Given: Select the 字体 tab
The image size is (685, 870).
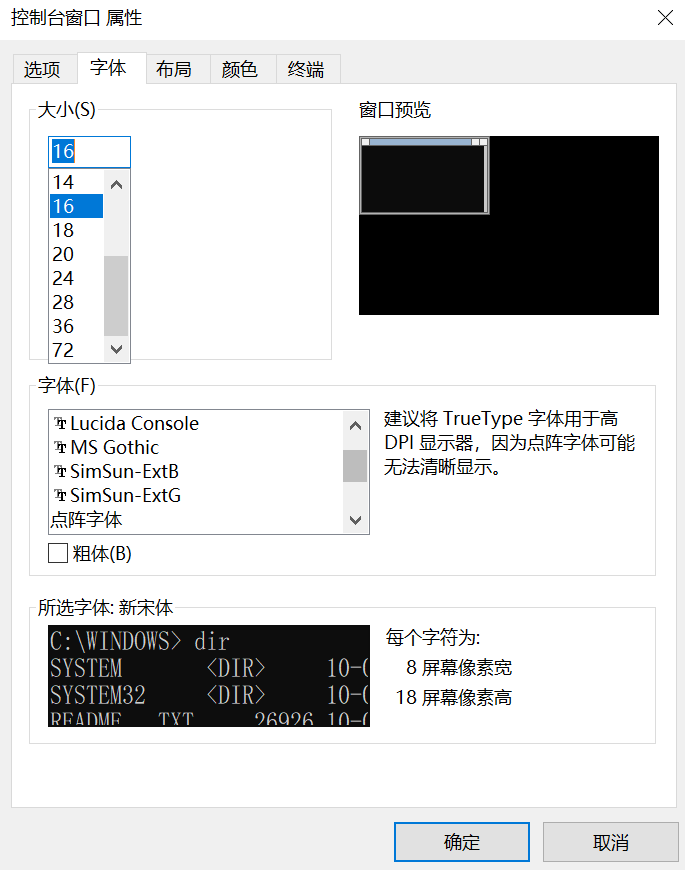Looking at the screenshot, I should 111,68.
